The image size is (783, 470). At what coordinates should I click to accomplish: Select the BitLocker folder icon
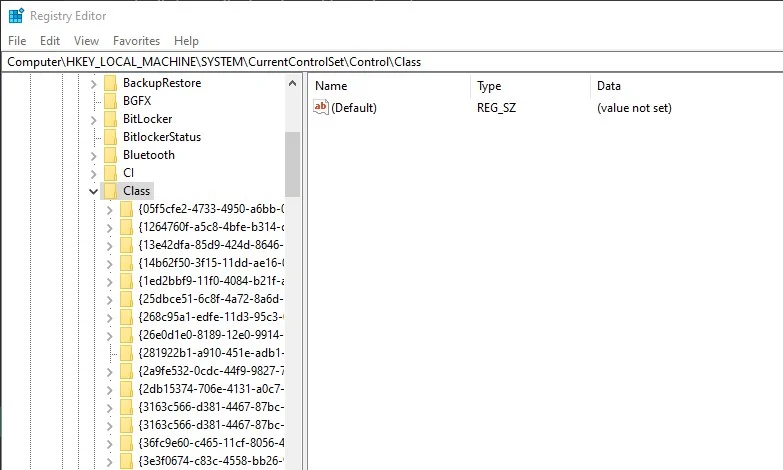tap(110, 119)
